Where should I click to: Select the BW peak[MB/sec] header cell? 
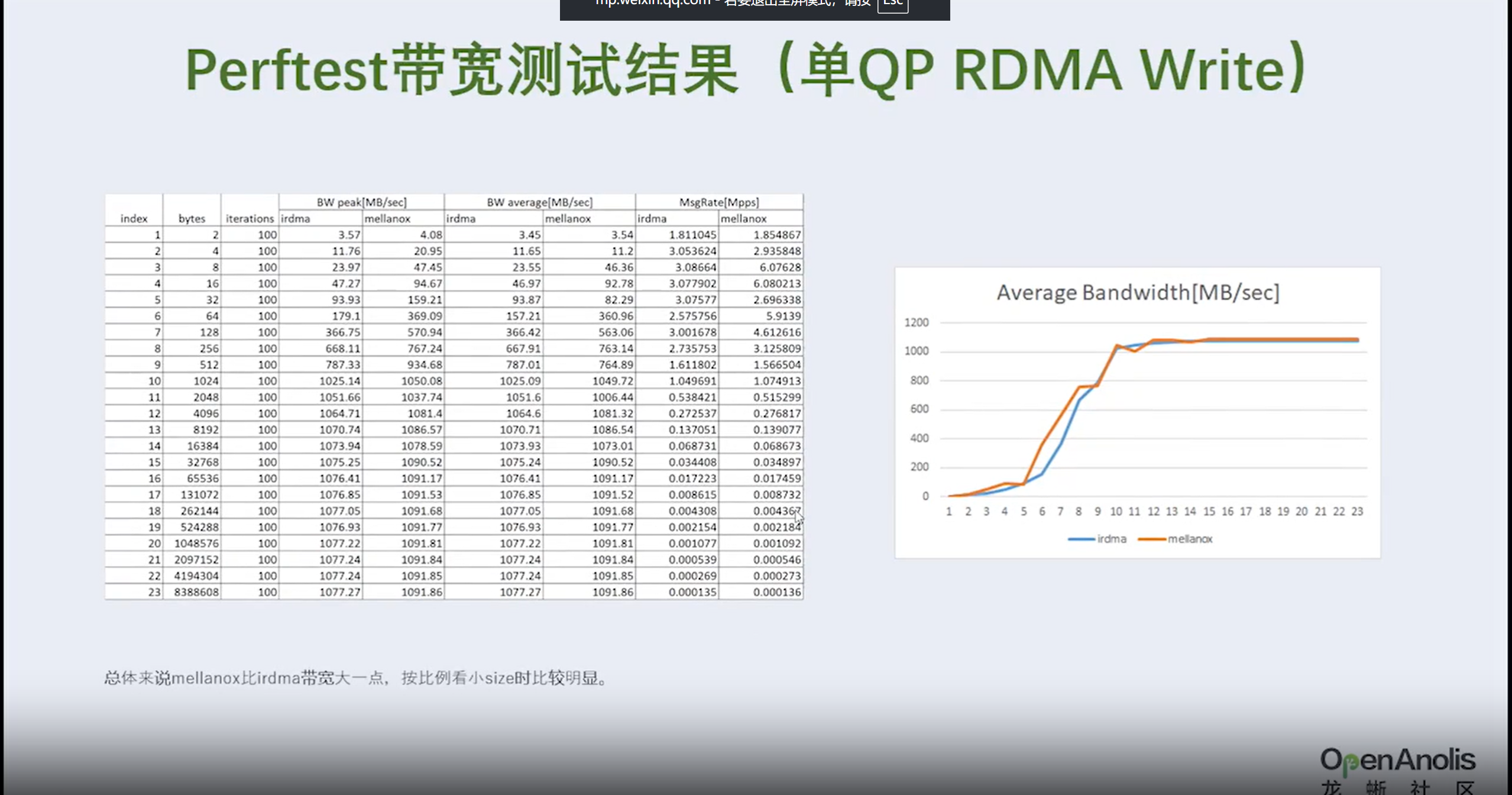pyautogui.click(x=361, y=202)
